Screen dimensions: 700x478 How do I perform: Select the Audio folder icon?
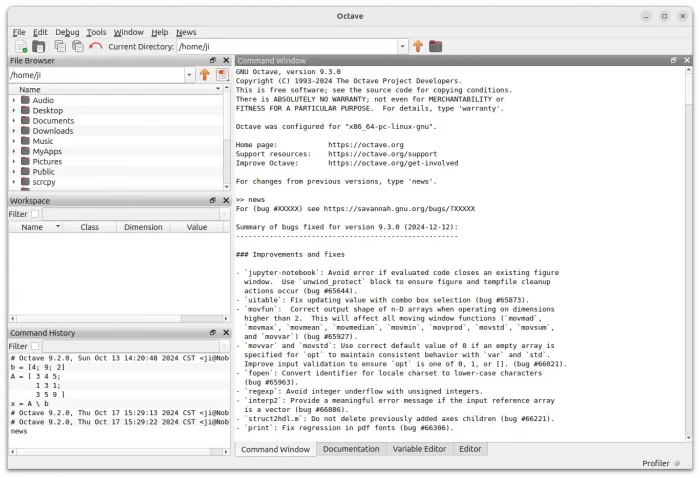coord(25,100)
